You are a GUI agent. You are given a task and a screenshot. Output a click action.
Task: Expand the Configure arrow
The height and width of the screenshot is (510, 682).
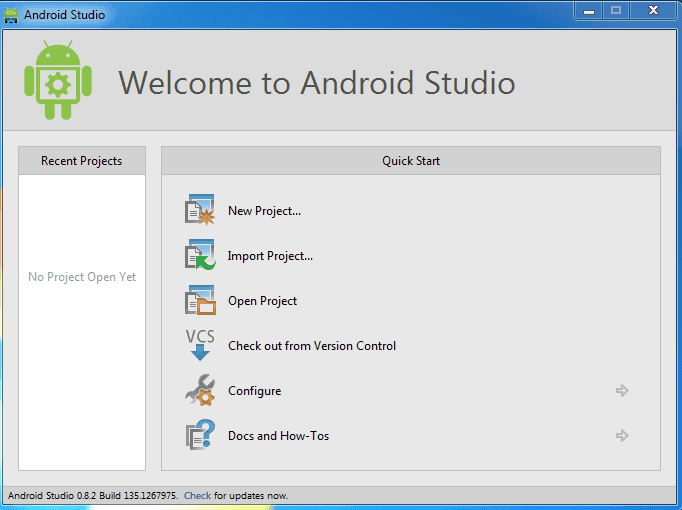click(622, 390)
